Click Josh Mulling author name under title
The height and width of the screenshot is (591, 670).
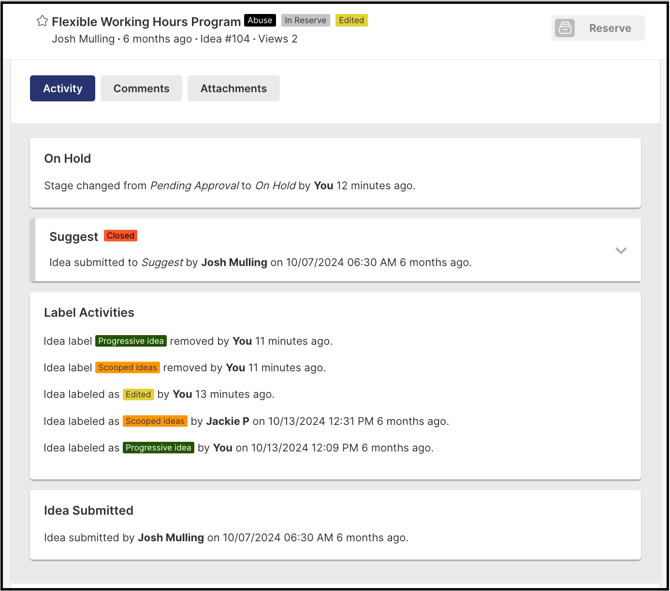pyautogui.click(x=83, y=39)
